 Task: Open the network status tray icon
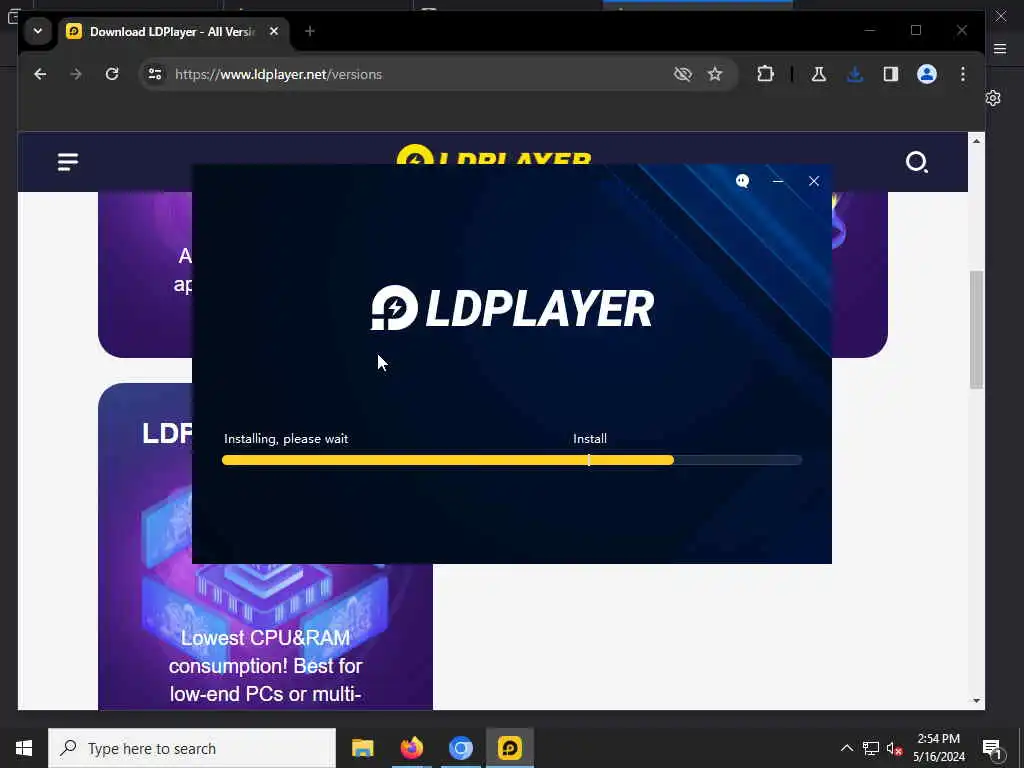[871, 748]
